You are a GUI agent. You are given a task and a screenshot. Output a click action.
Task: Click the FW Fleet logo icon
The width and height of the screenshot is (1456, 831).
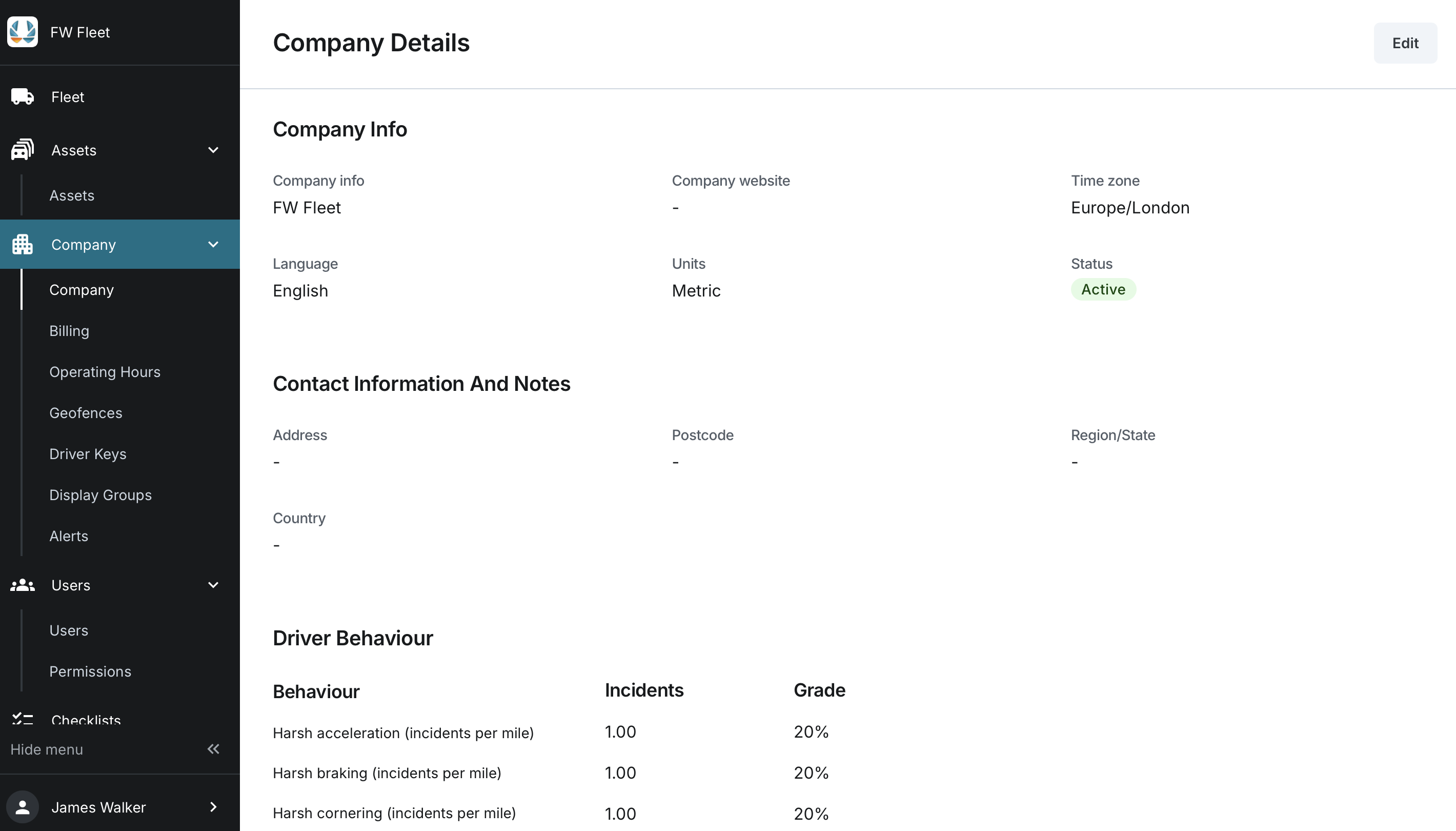(x=22, y=32)
